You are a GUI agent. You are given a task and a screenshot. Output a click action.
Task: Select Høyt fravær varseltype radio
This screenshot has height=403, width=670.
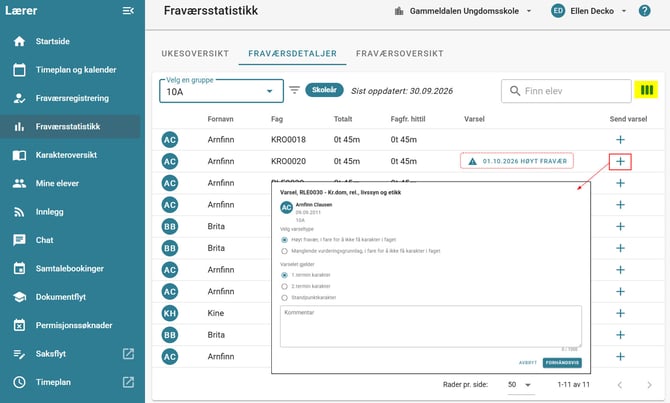tap(284, 240)
